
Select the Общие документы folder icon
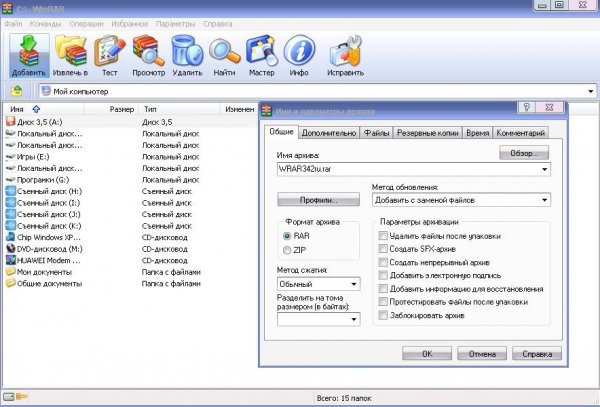point(10,283)
